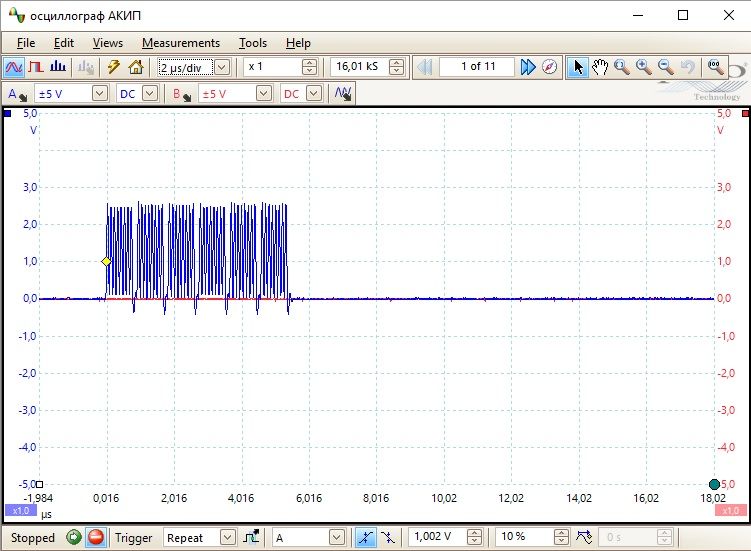751x551 pixels.
Task: Click the disabled 0 s delay field
Action: (x=630, y=537)
